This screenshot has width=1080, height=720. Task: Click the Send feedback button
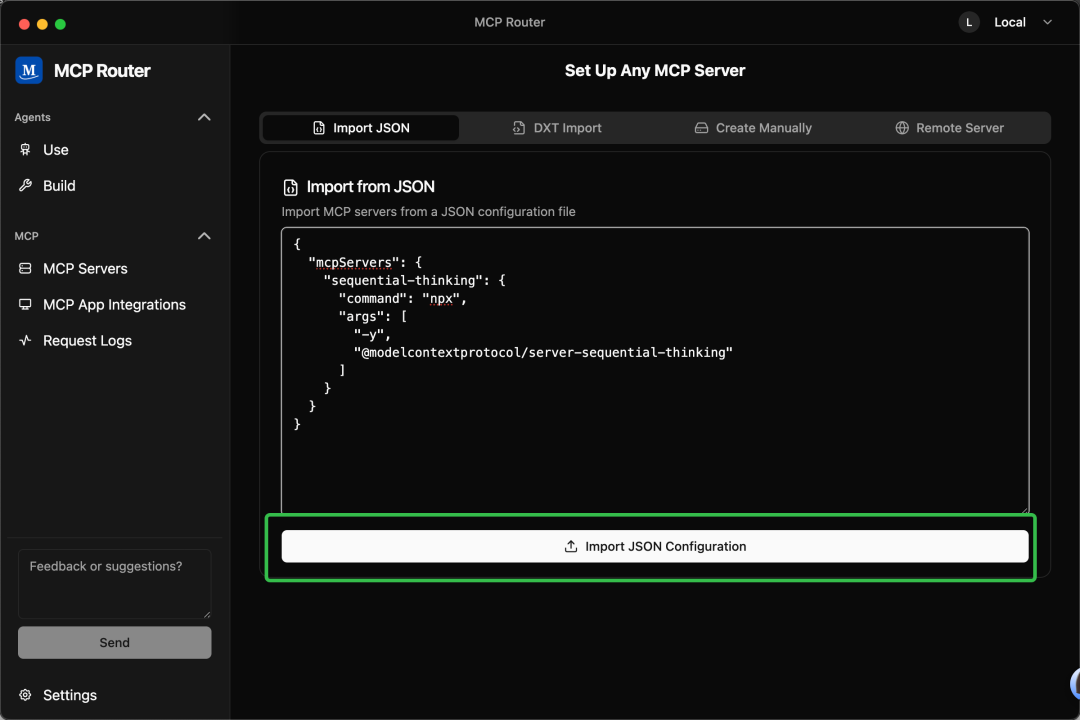point(114,643)
